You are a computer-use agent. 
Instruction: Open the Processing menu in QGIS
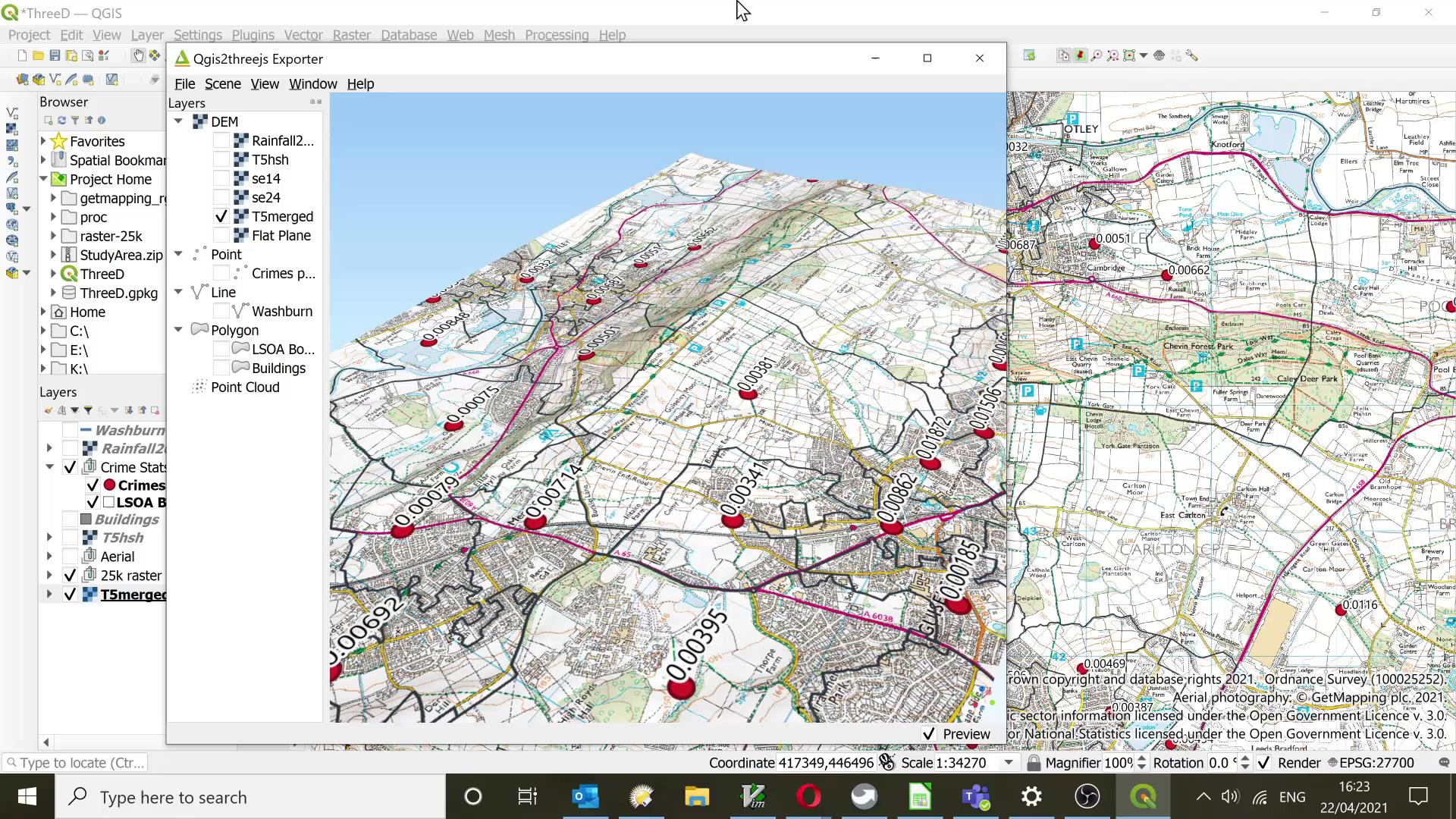(x=556, y=35)
